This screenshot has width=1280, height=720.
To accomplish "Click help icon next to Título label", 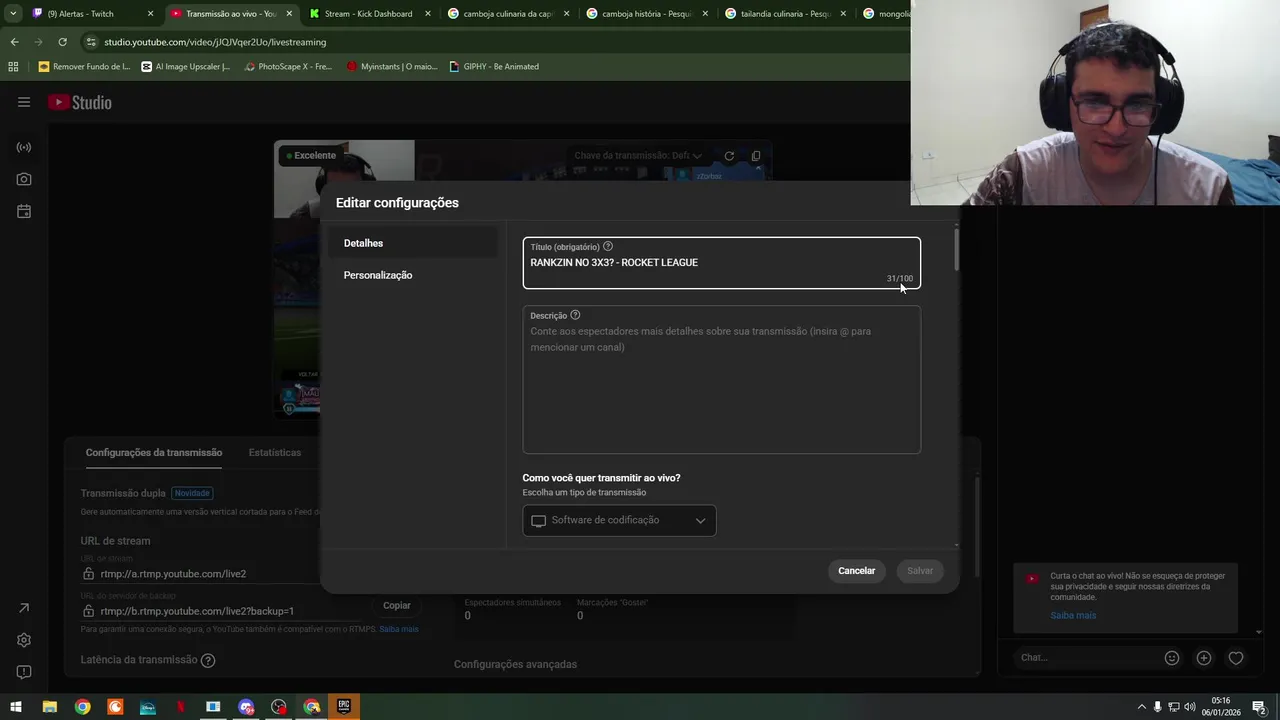I will [608, 246].
